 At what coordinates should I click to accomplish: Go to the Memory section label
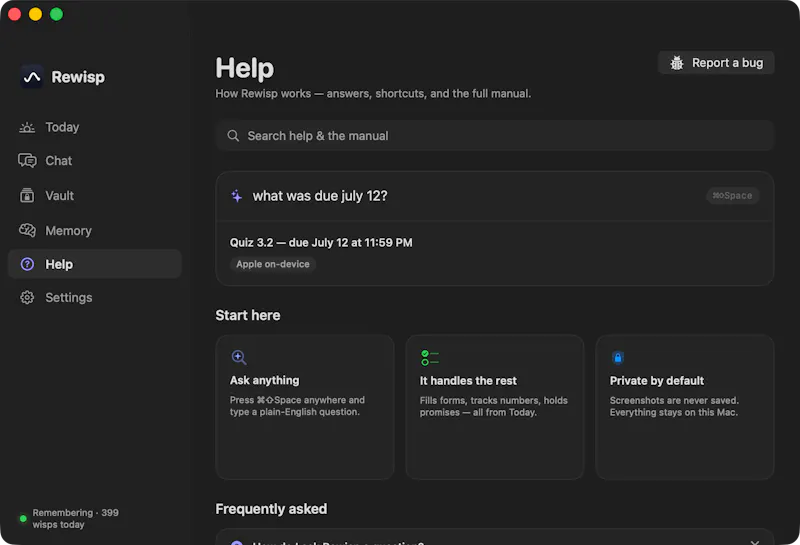[68, 231]
